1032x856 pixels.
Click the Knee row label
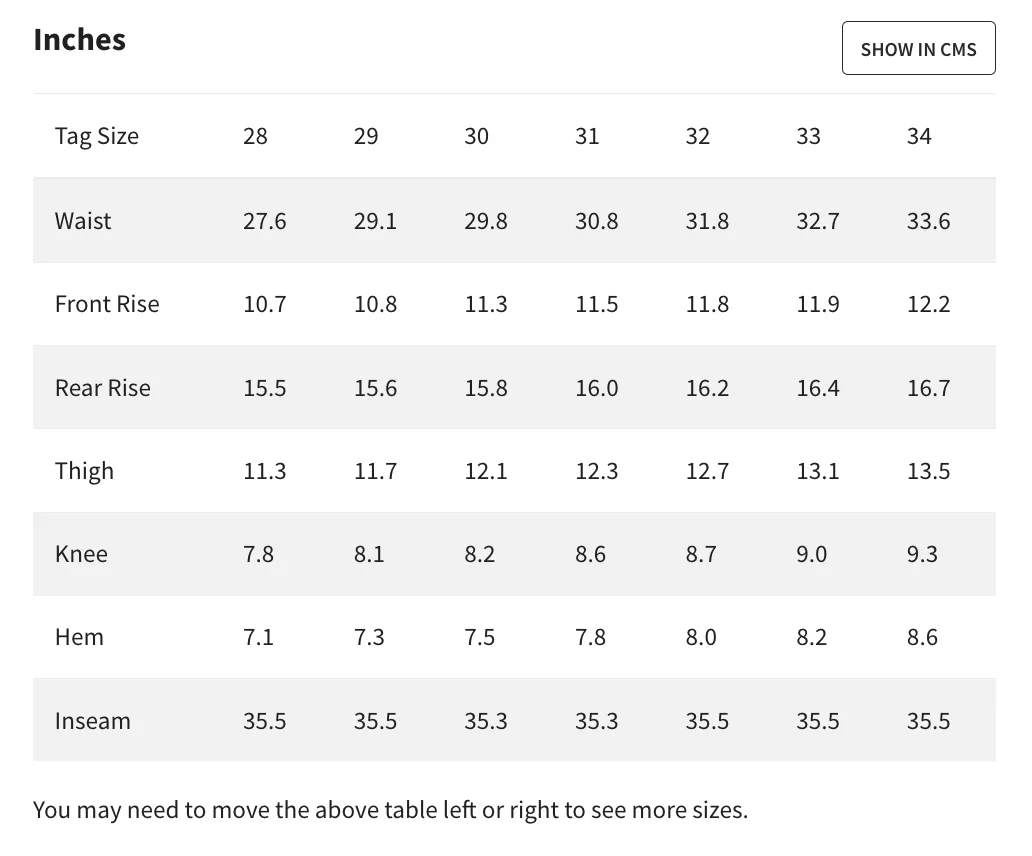click(x=81, y=554)
